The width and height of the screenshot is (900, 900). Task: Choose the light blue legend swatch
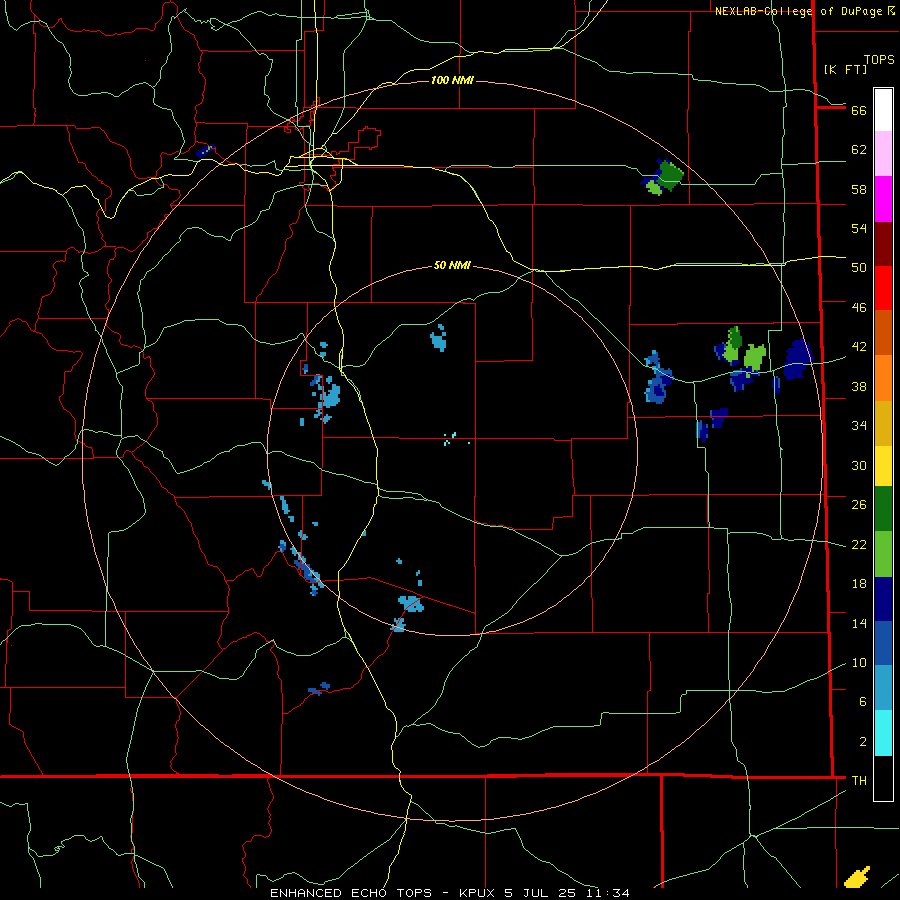click(883, 688)
